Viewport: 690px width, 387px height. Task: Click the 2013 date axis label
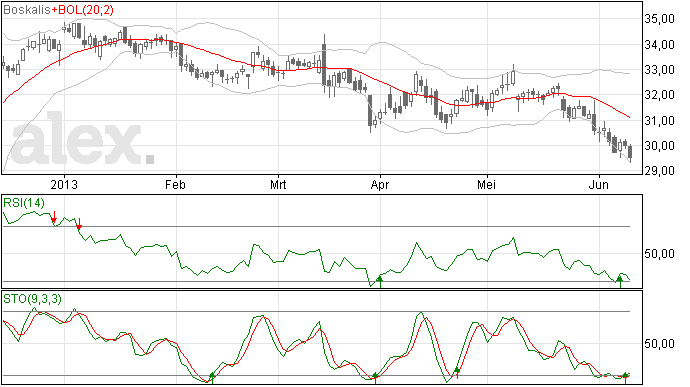(x=64, y=184)
